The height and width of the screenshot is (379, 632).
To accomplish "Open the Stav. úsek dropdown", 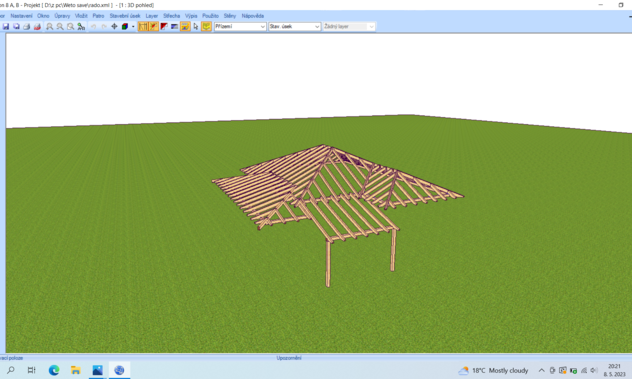I will (x=294, y=27).
